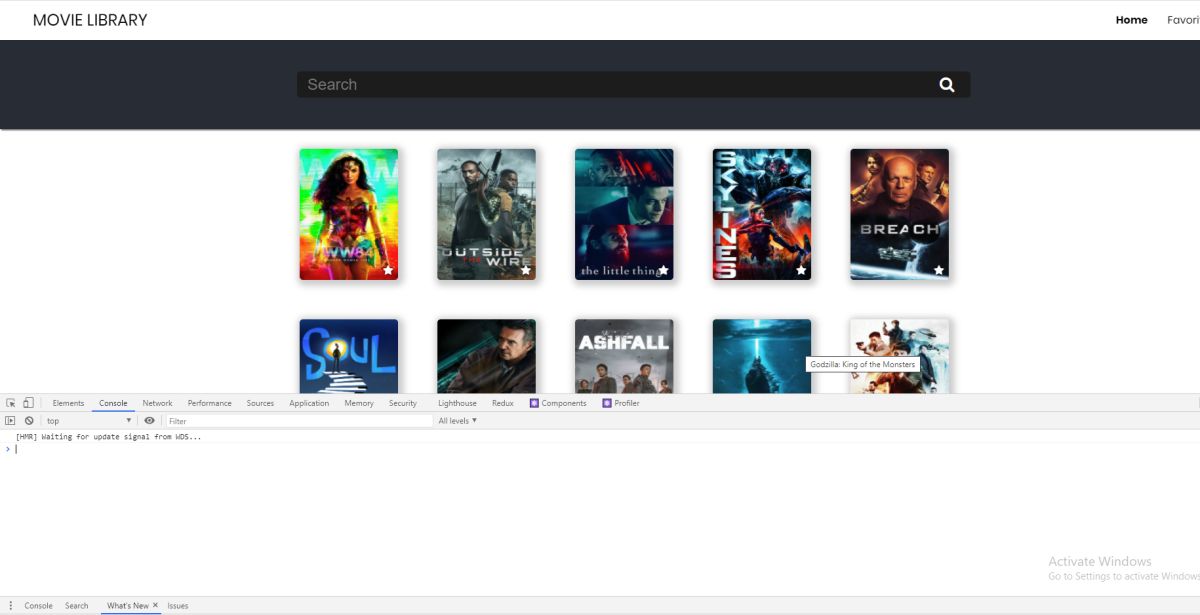Switch drawer to Console tab

[38, 606]
